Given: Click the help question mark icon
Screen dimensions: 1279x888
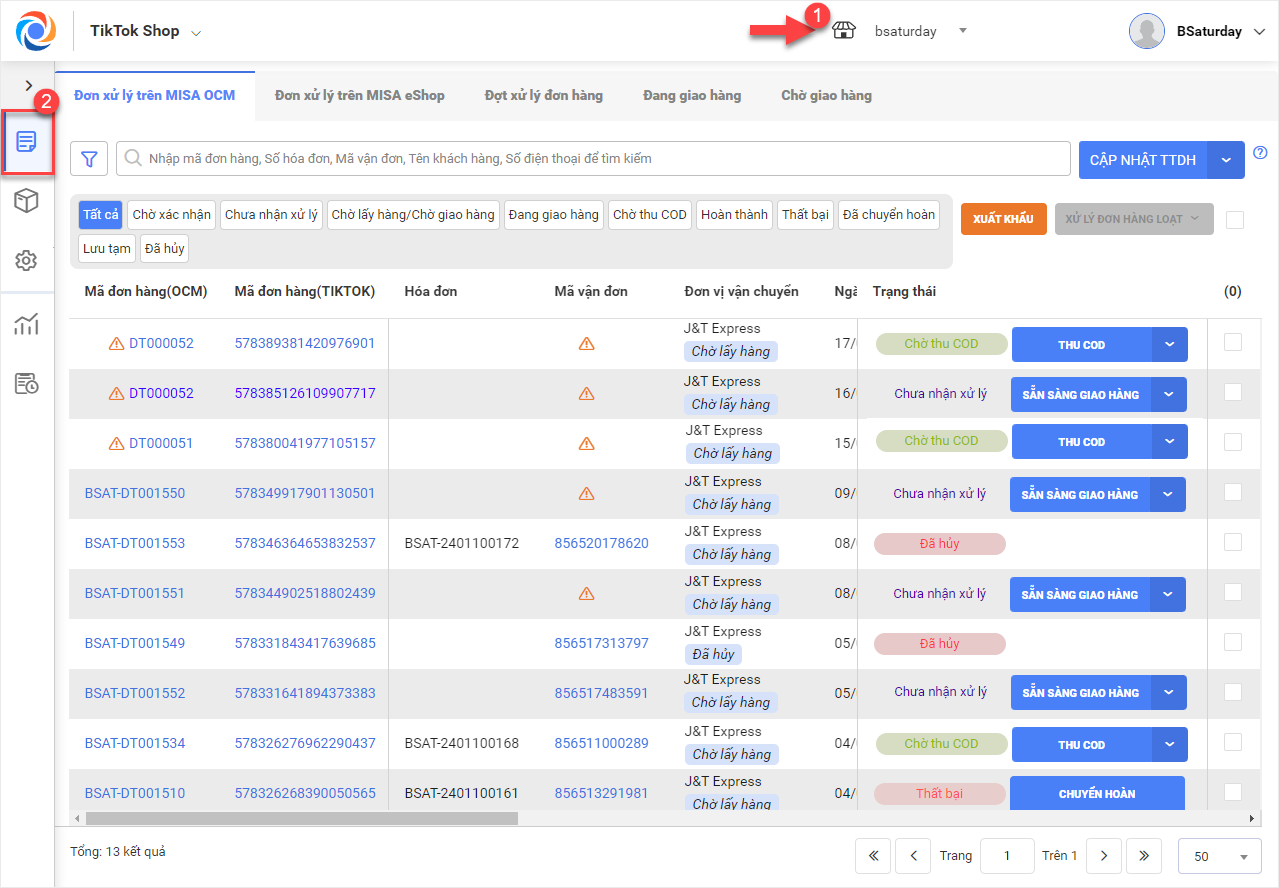Looking at the screenshot, I should click(x=1260, y=153).
